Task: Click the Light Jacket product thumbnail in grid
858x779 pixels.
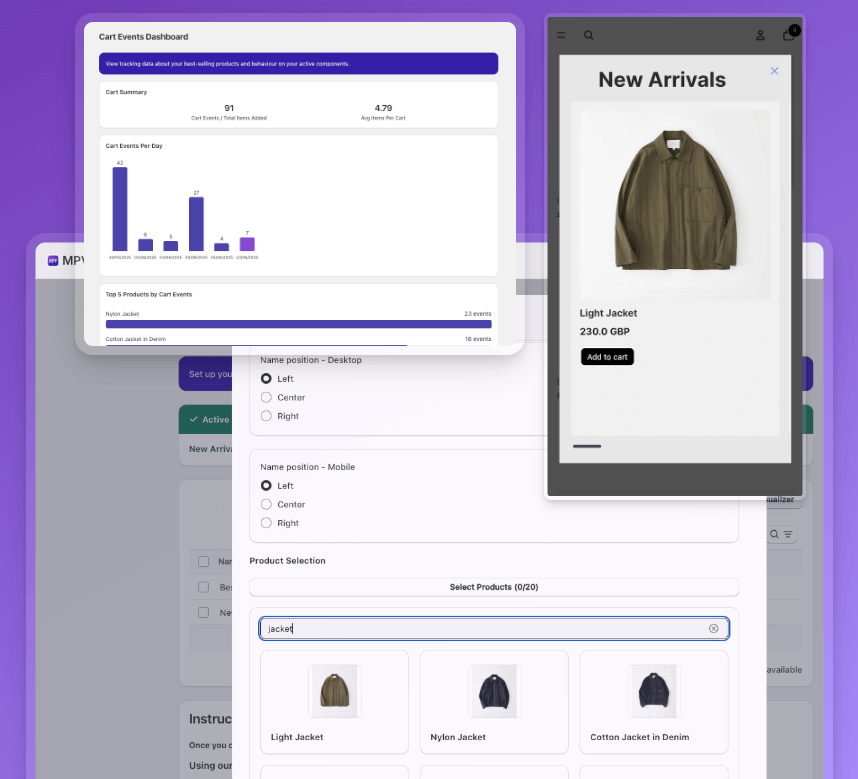Action: (x=334, y=690)
